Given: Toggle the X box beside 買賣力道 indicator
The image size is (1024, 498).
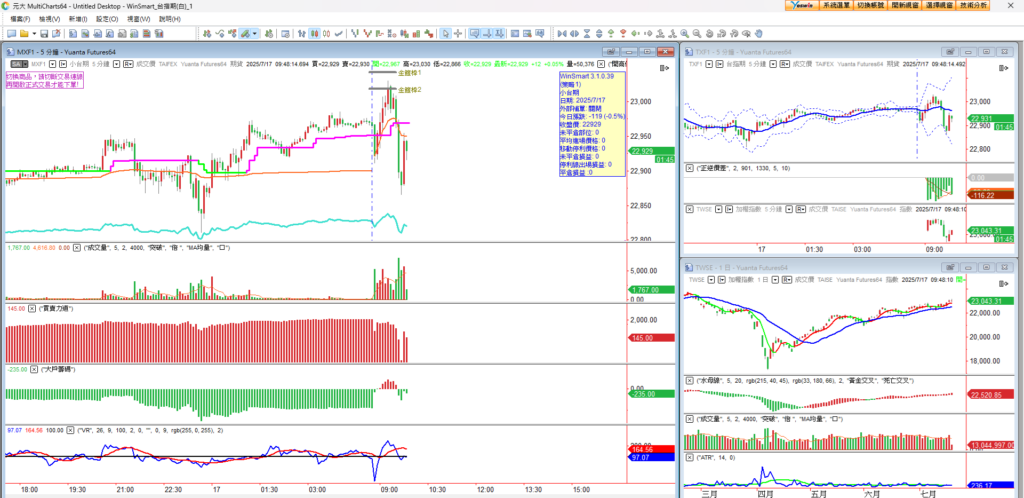Looking at the screenshot, I should click(32, 308).
